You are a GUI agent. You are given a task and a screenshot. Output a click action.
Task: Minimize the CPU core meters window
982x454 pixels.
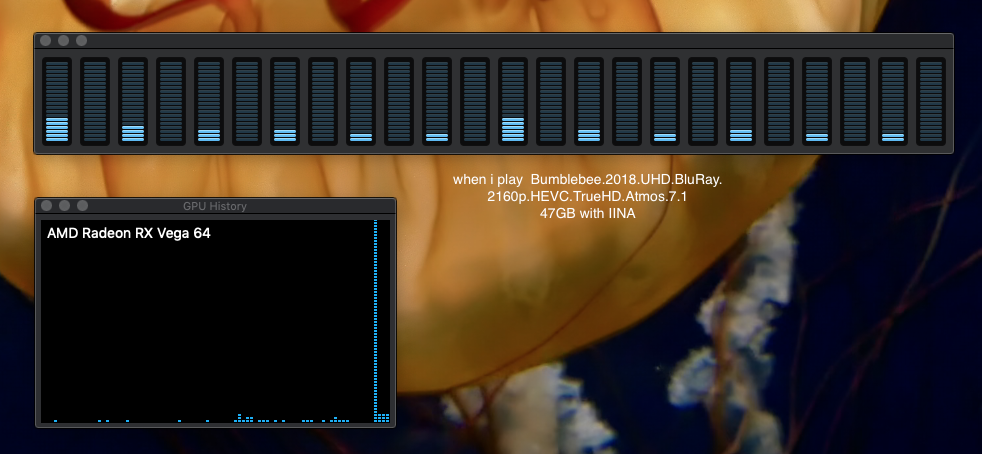(63, 41)
